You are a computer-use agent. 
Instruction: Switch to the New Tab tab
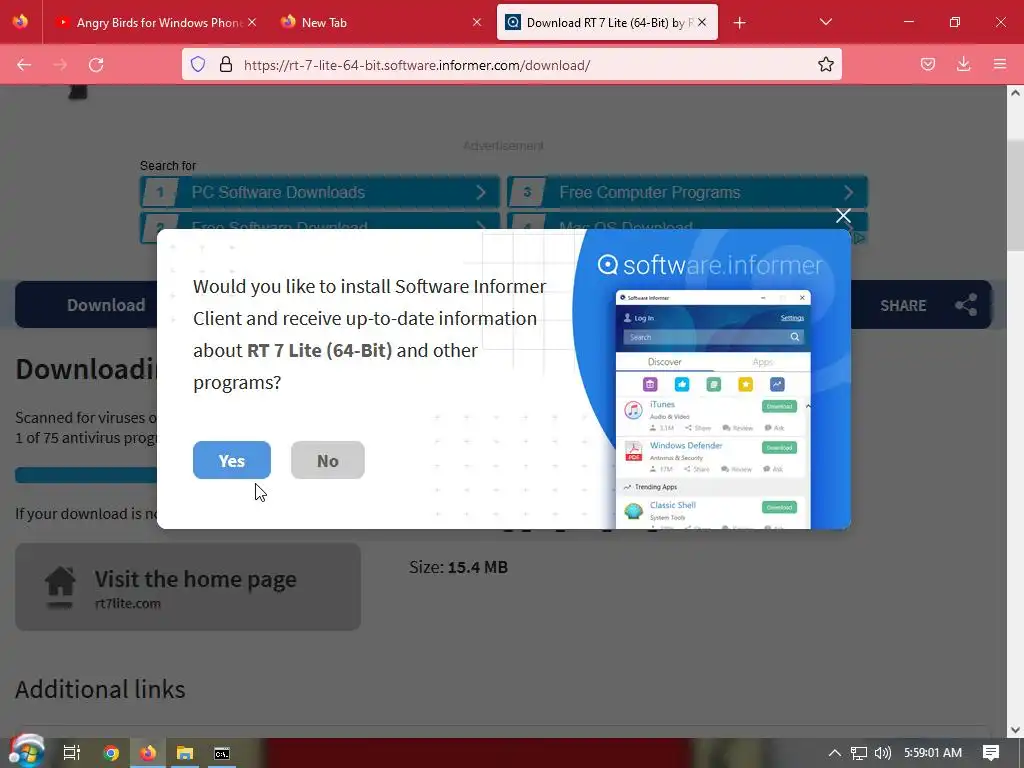tap(380, 23)
